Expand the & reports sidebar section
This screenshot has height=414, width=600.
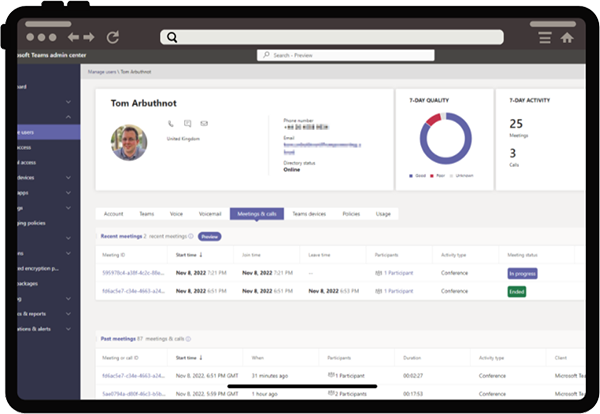click(68, 314)
